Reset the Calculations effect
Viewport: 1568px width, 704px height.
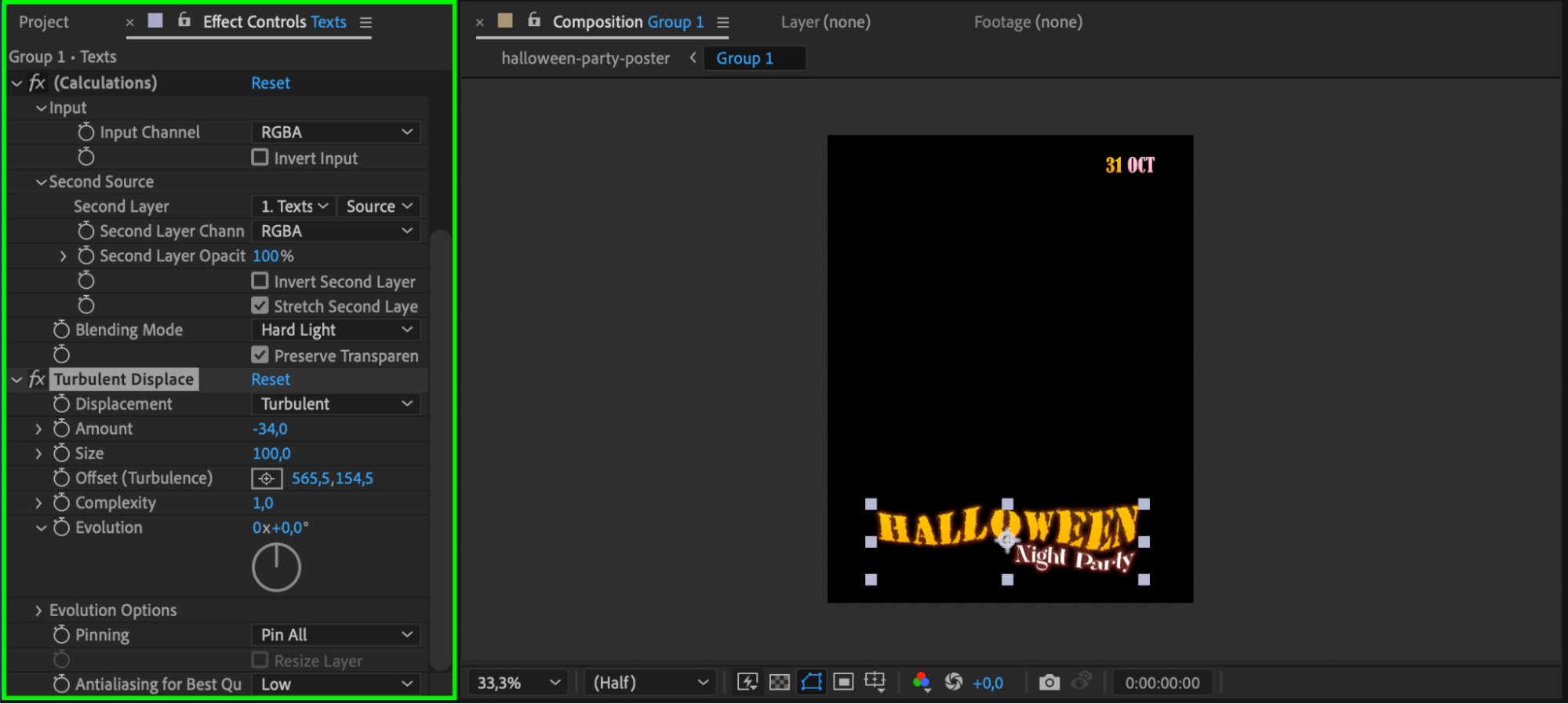(271, 82)
